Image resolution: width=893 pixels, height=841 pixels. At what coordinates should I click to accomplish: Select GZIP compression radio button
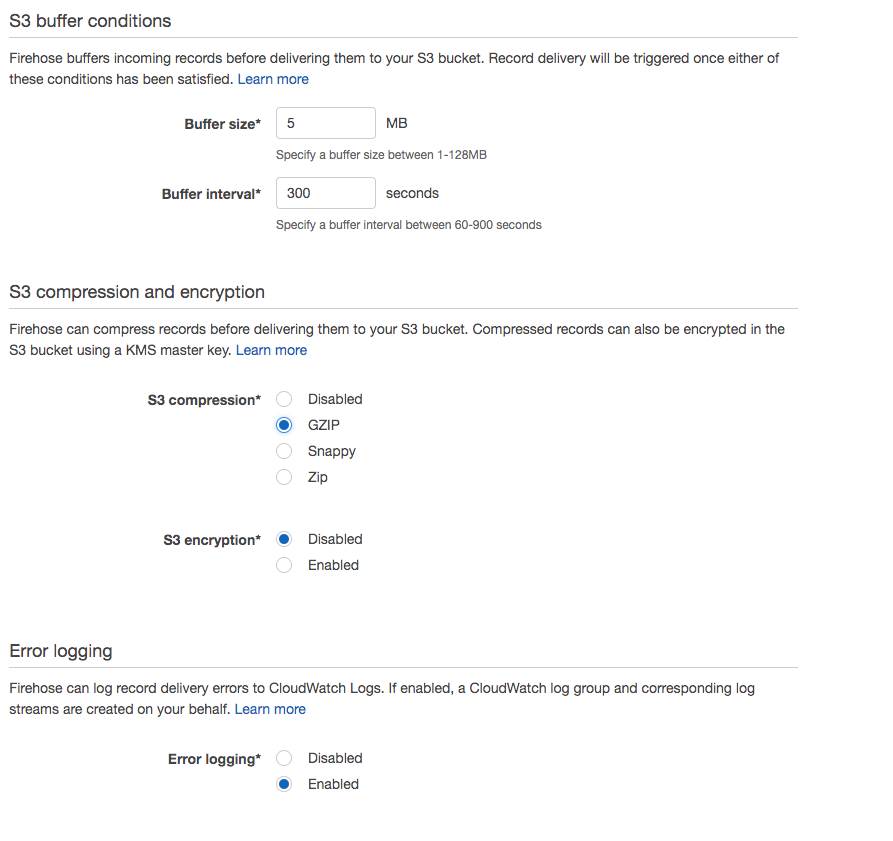[x=283, y=424]
